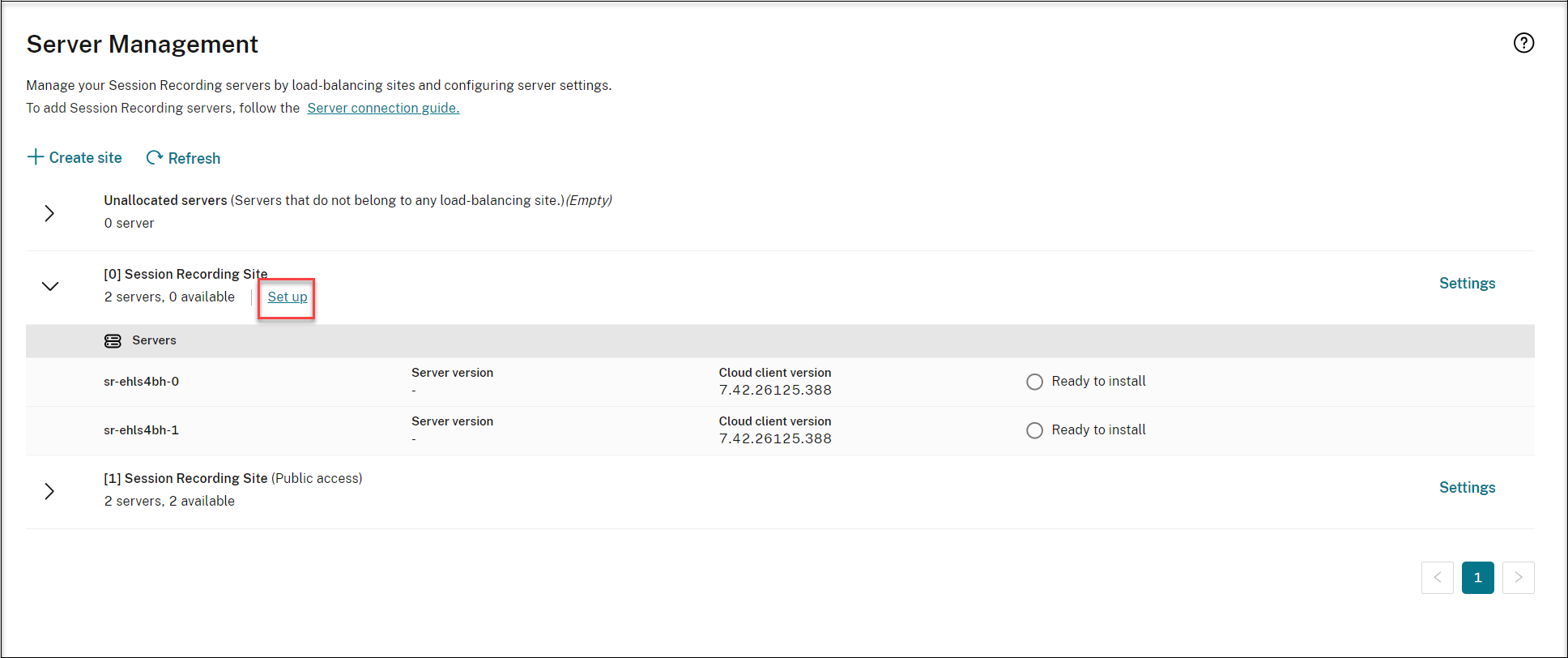
Task: Go to previous page arrow
Action: click(1437, 578)
